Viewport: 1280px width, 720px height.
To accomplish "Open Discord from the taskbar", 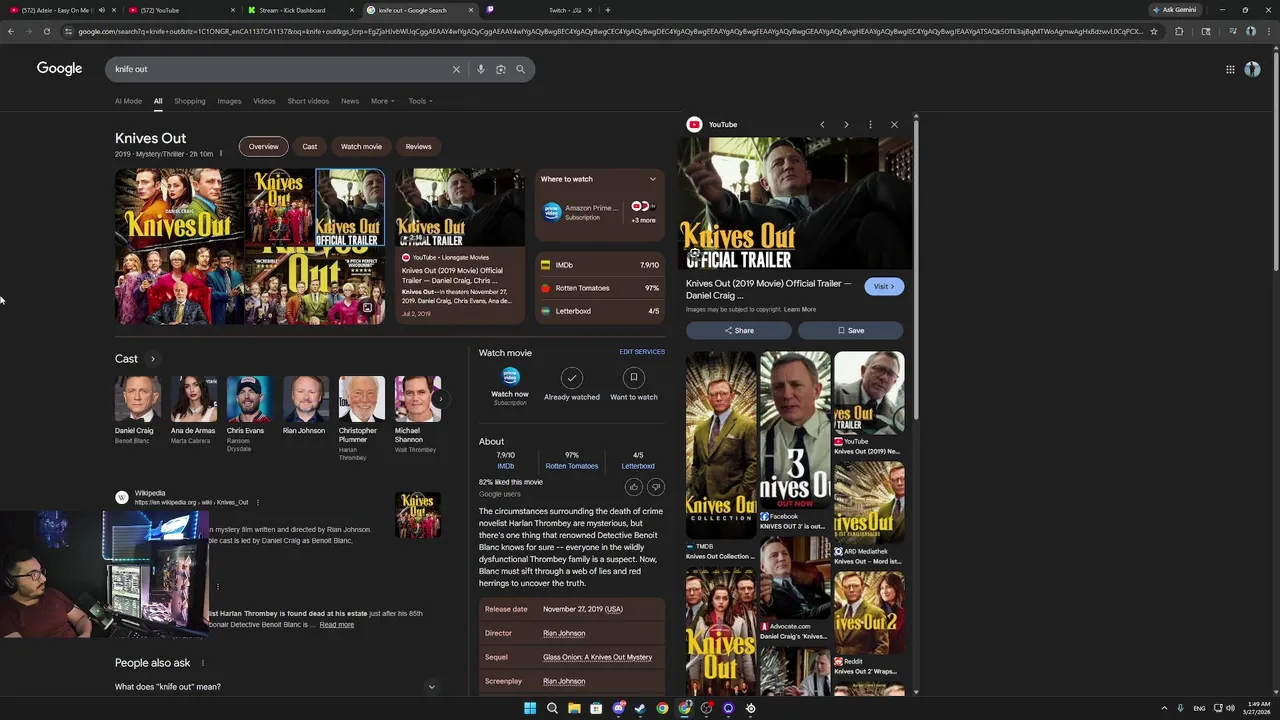I will point(618,708).
